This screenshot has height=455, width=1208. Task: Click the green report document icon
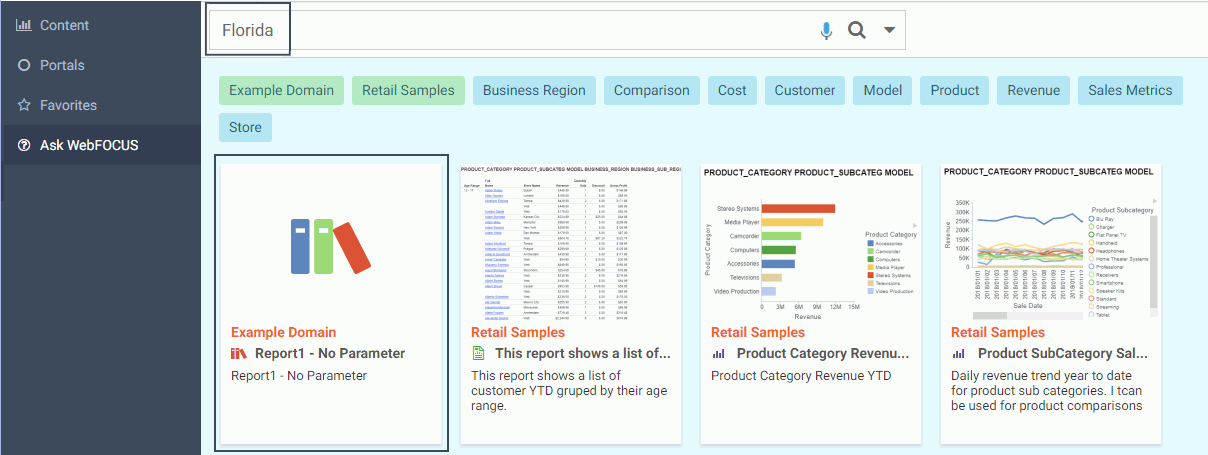[x=478, y=353]
